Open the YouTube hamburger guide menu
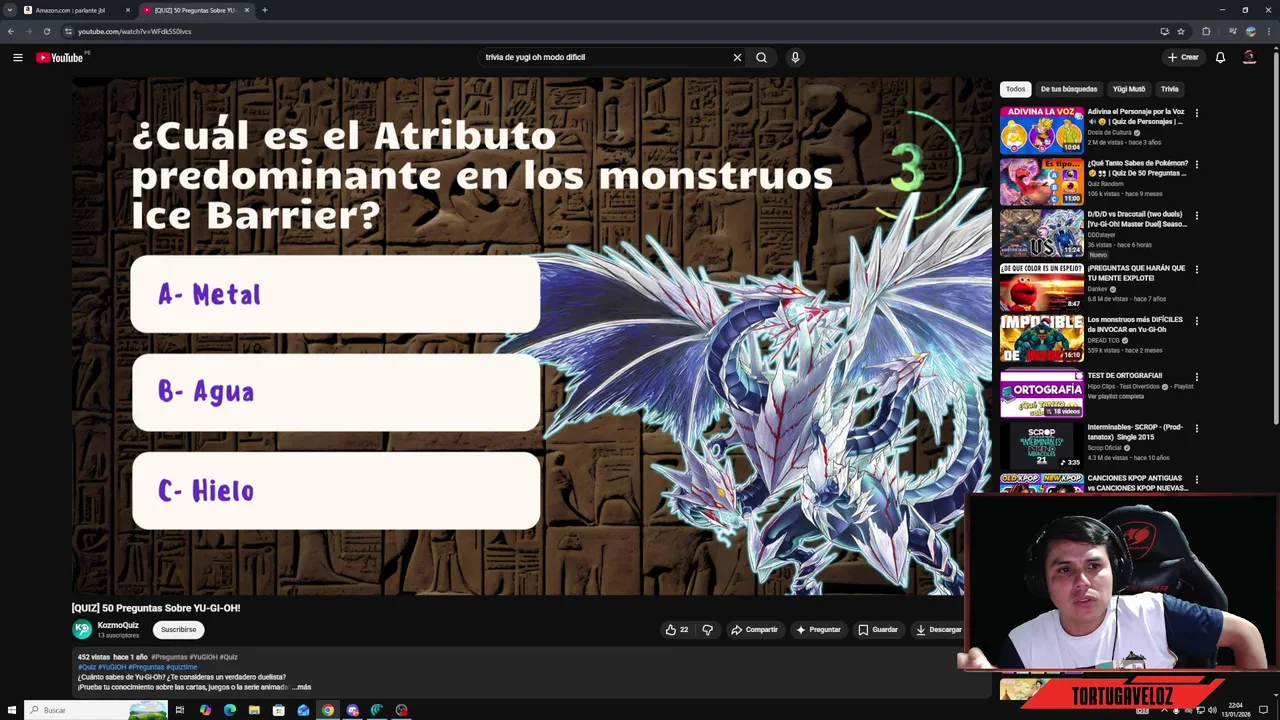Screen dimensions: 1280x720 tap(17, 57)
